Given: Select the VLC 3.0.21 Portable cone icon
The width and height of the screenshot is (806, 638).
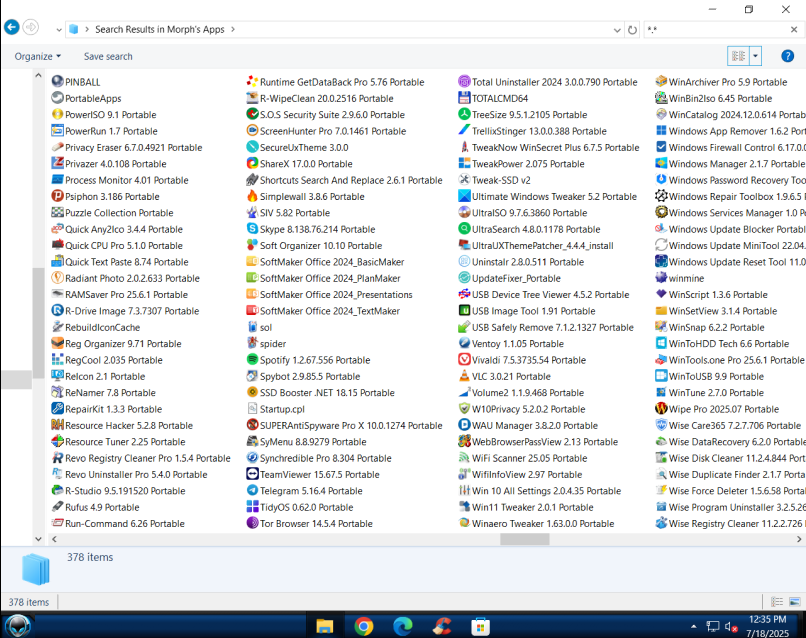Looking at the screenshot, I should point(464,376).
